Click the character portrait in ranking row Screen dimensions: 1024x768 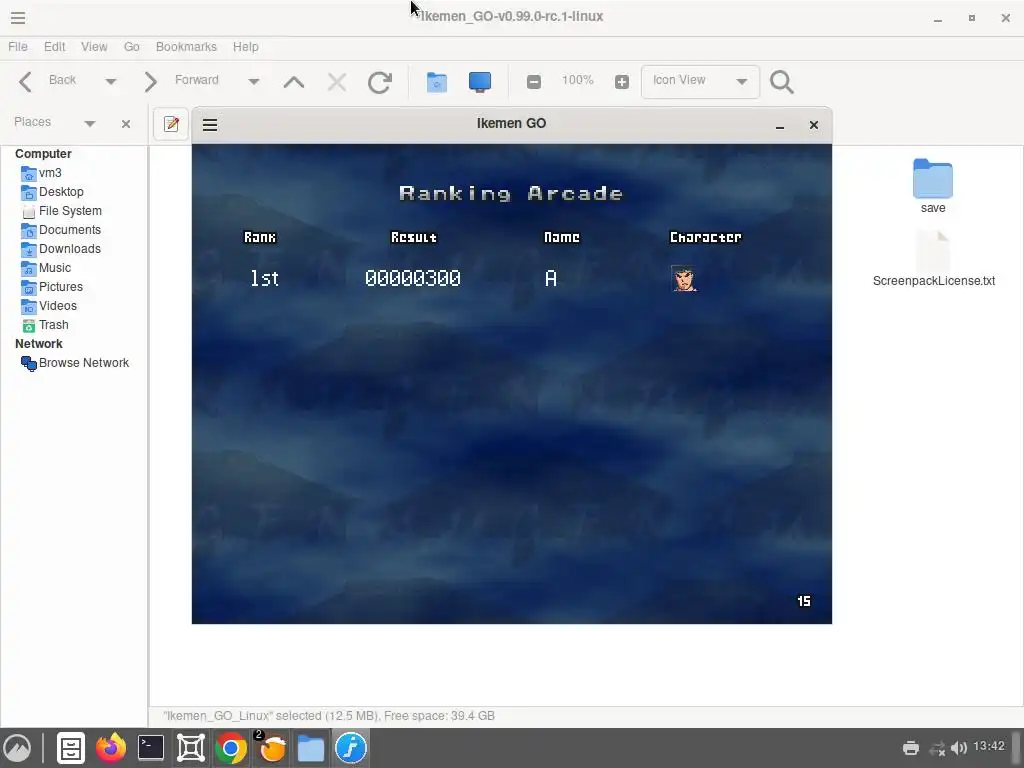pos(684,279)
